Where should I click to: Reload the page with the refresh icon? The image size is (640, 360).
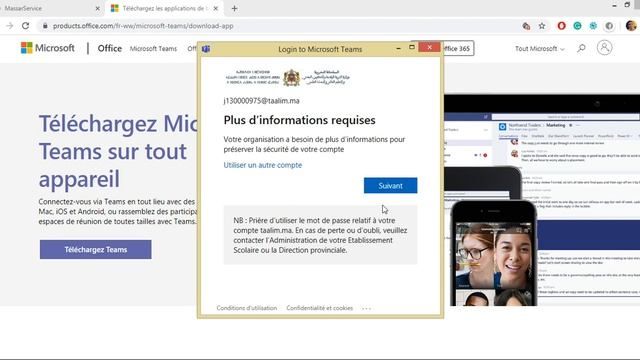(25, 26)
